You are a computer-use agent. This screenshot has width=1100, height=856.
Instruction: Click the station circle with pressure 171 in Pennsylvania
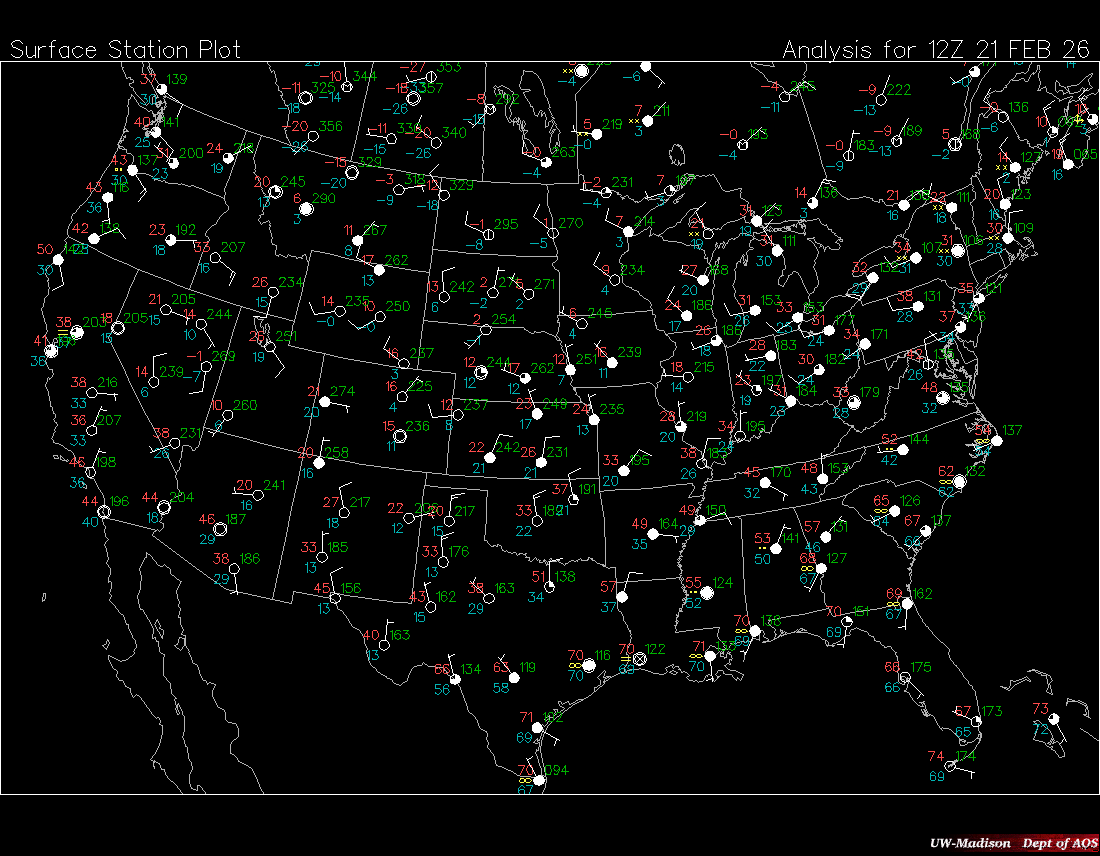coord(864,344)
